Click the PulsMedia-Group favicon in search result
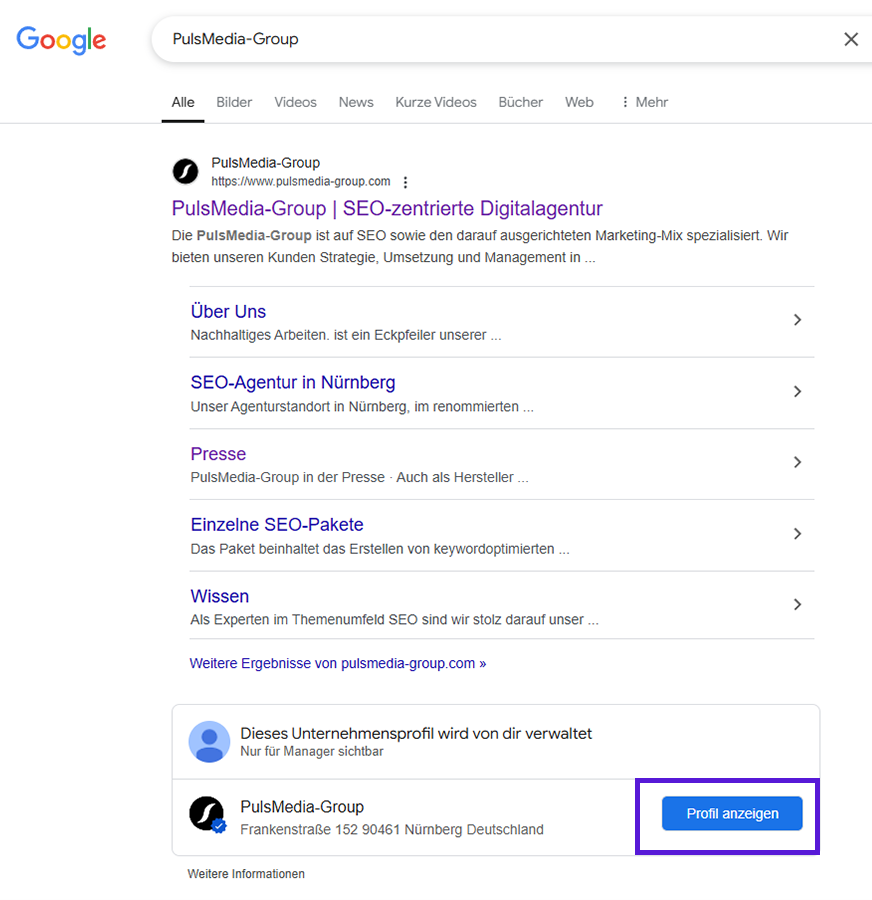This screenshot has width=872, height=900. 186,172
